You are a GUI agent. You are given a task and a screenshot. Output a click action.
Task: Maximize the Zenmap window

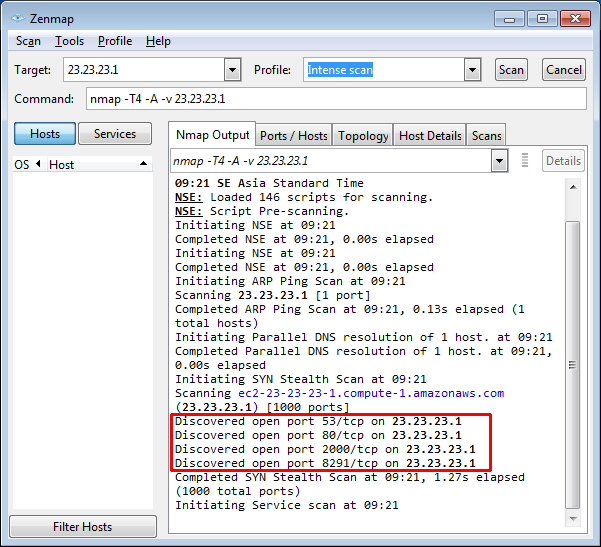(x=542, y=18)
